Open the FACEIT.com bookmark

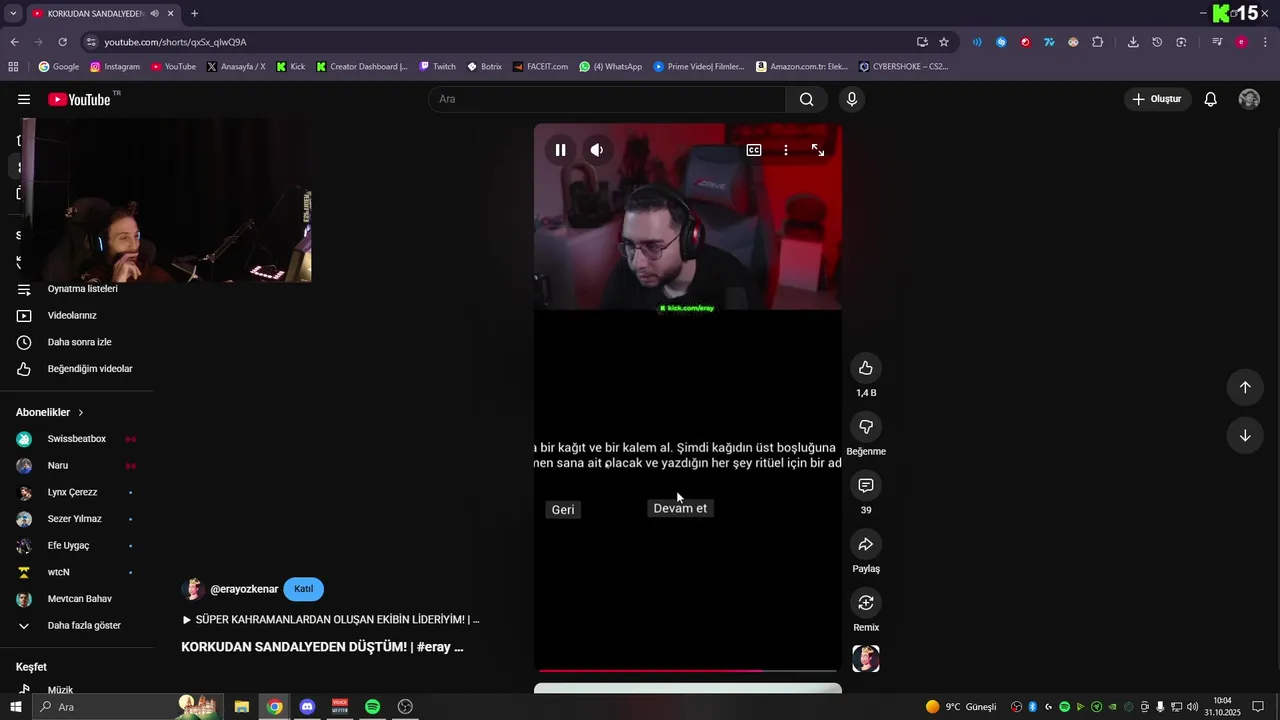point(540,67)
